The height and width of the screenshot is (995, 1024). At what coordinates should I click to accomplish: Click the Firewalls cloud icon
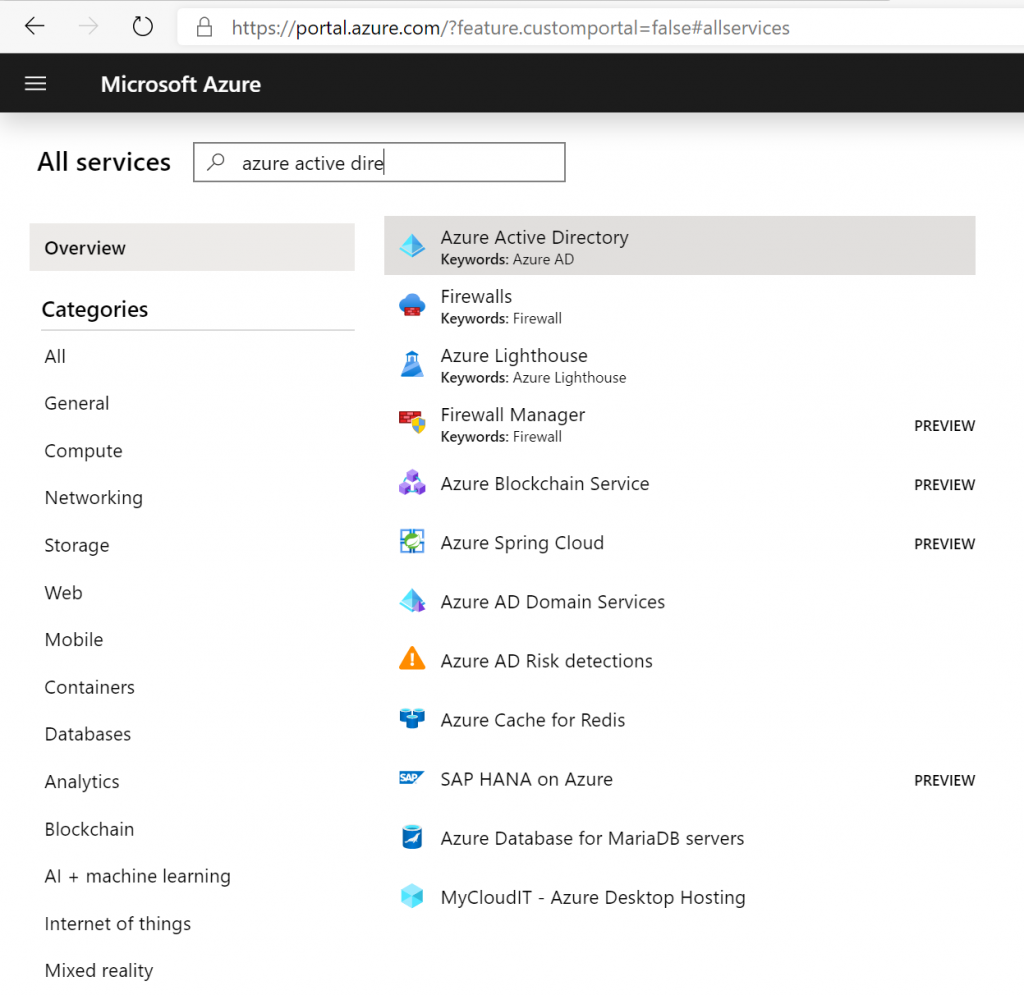point(412,305)
